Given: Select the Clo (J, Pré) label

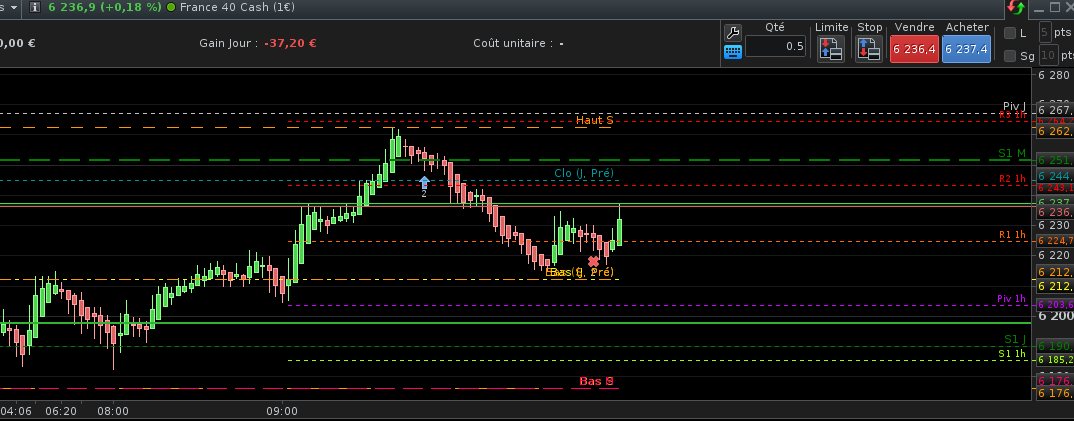Looking at the screenshot, I should pyautogui.click(x=584, y=173).
